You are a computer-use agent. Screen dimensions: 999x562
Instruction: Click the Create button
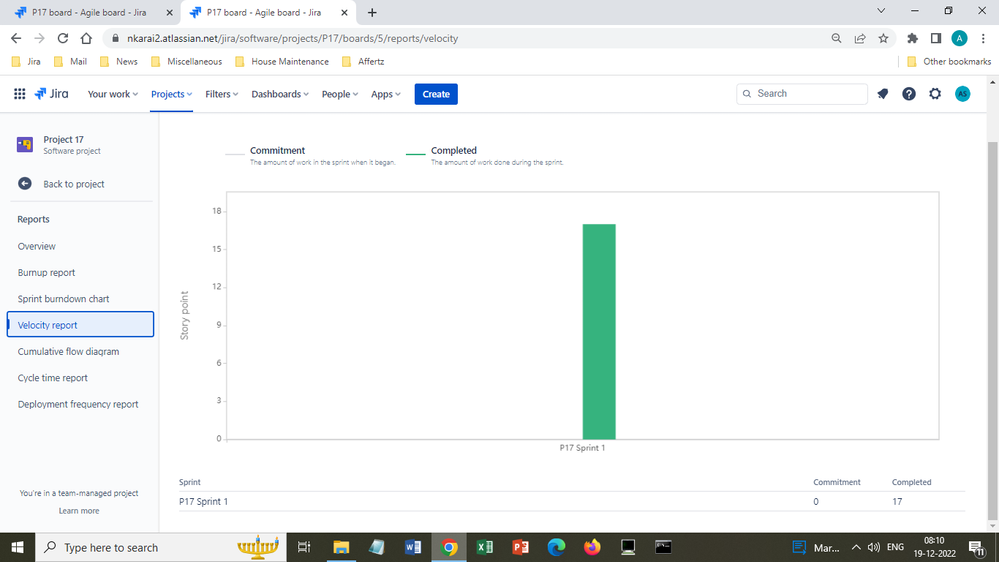[436, 94]
